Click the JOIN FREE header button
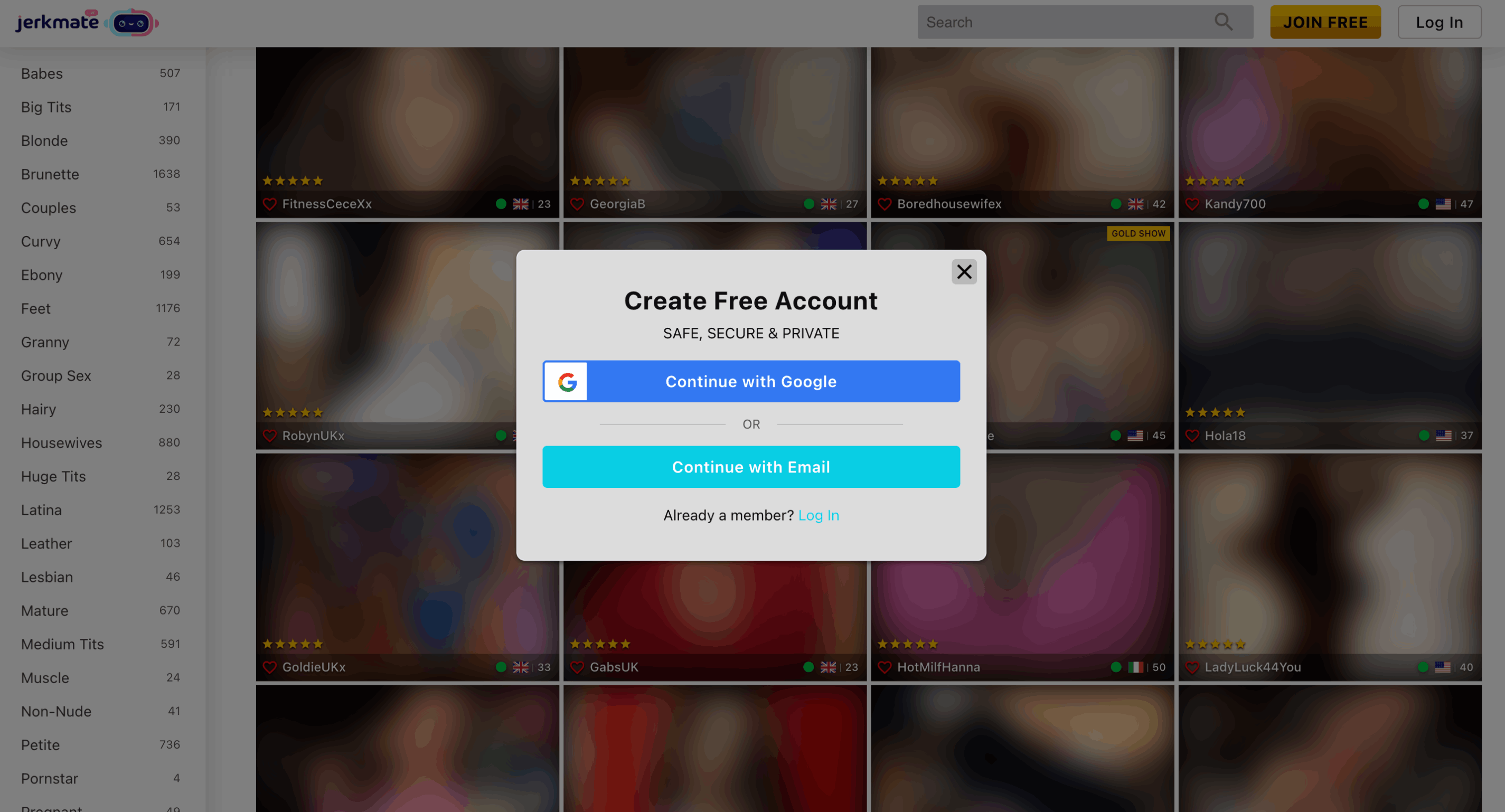The image size is (1505, 812). 1324,22
